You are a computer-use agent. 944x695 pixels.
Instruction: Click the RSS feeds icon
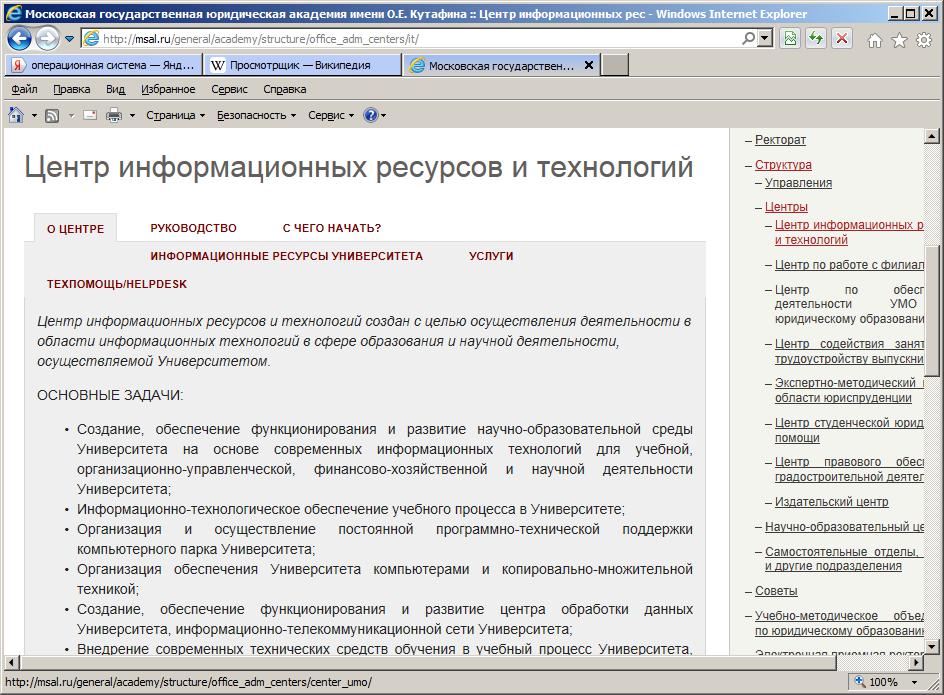click(x=52, y=115)
